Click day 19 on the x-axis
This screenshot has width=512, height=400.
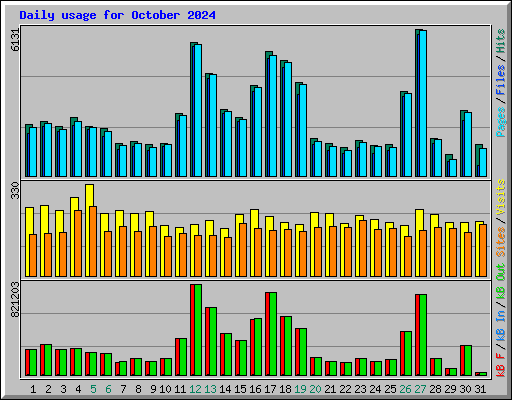pos(300,389)
